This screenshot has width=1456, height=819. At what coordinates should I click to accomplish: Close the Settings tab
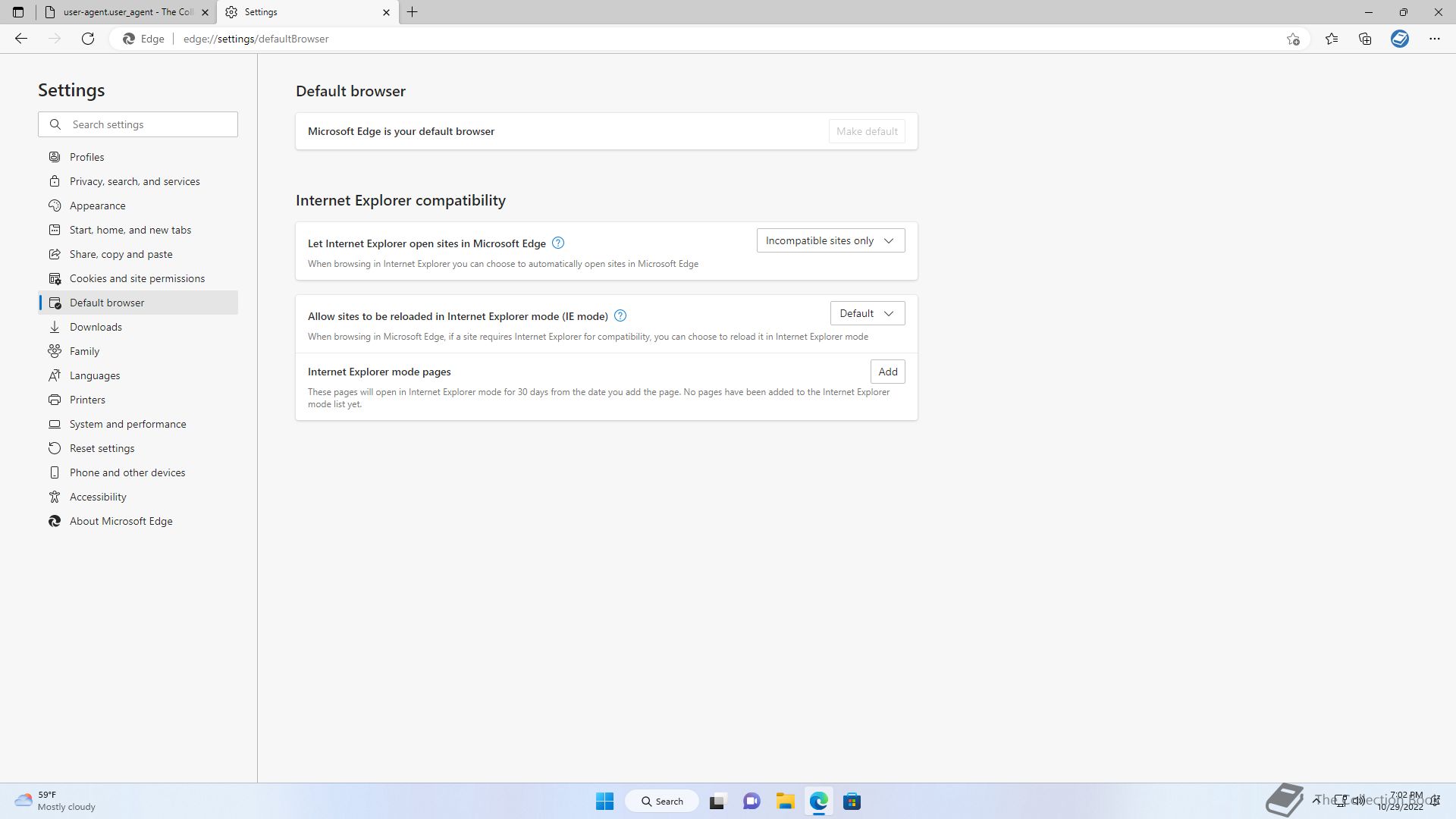386,12
